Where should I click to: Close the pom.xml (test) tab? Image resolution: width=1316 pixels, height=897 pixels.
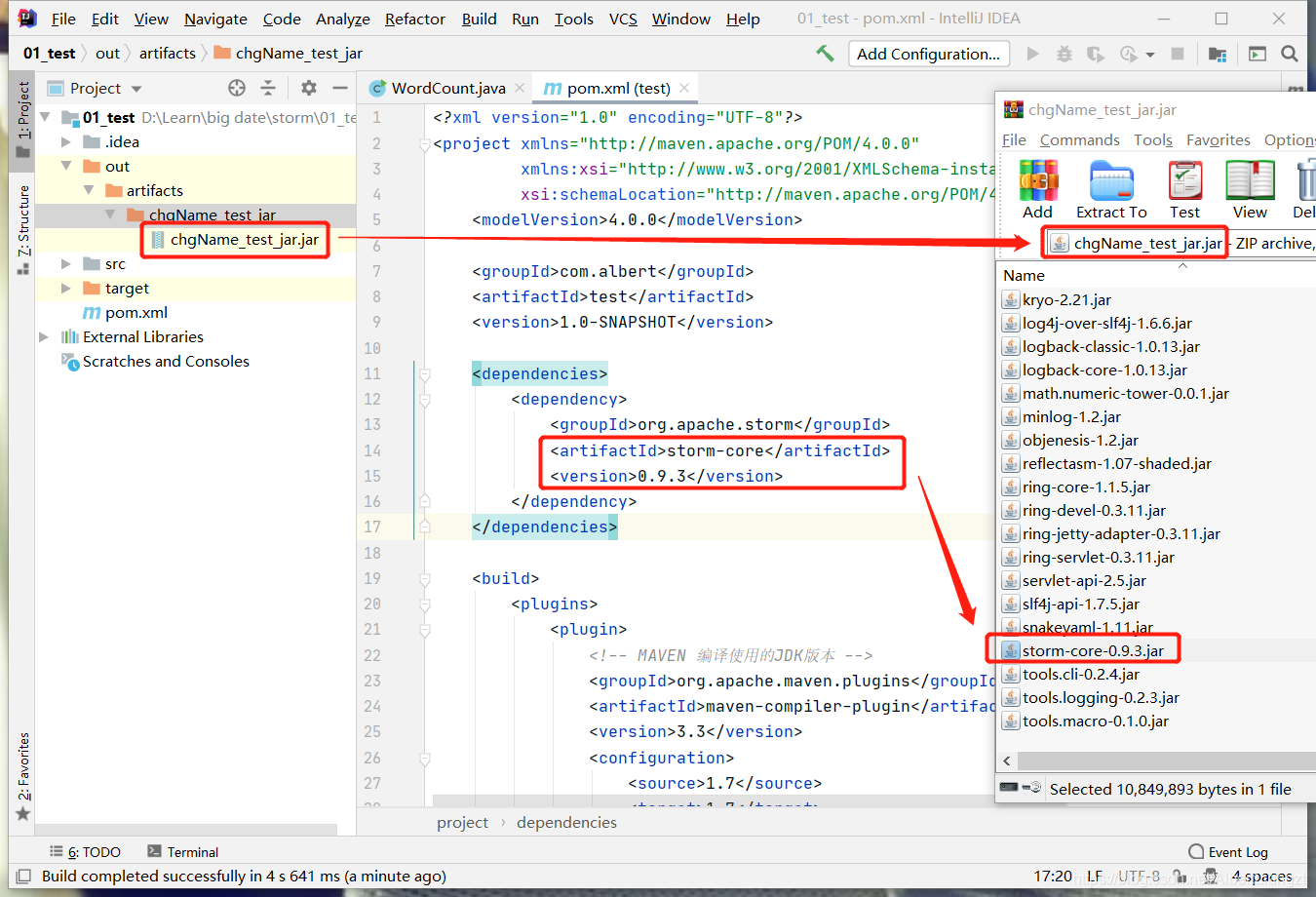(x=684, y=88)
